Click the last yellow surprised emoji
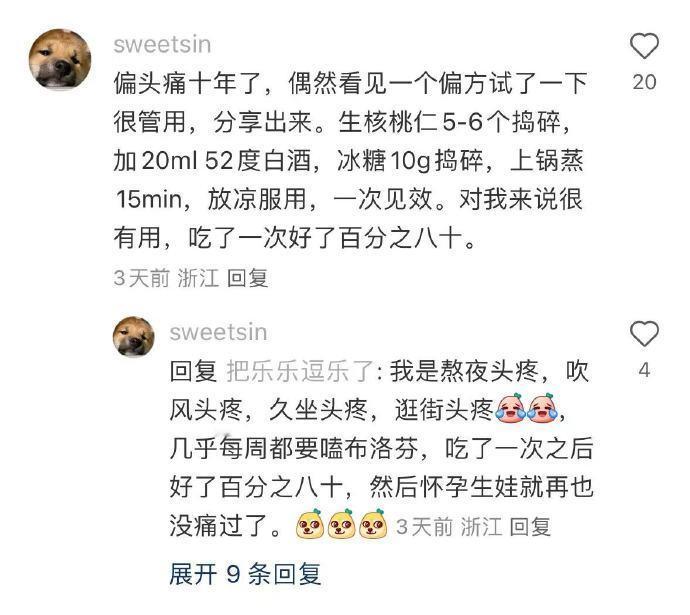This screenshot has height=615, width=690. 373,524
